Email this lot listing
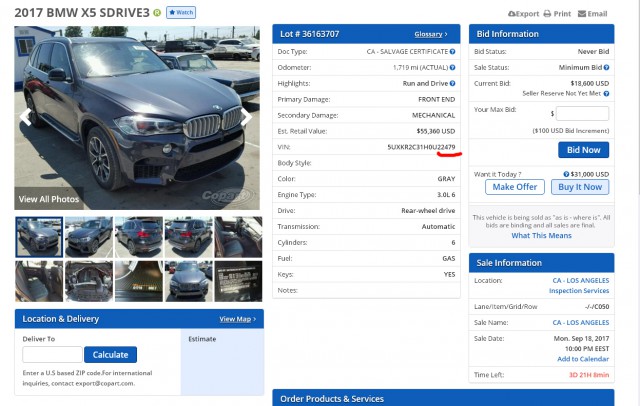Image resolution: width=640 pixels, height=406 pixels. click(x=593, y=14)
